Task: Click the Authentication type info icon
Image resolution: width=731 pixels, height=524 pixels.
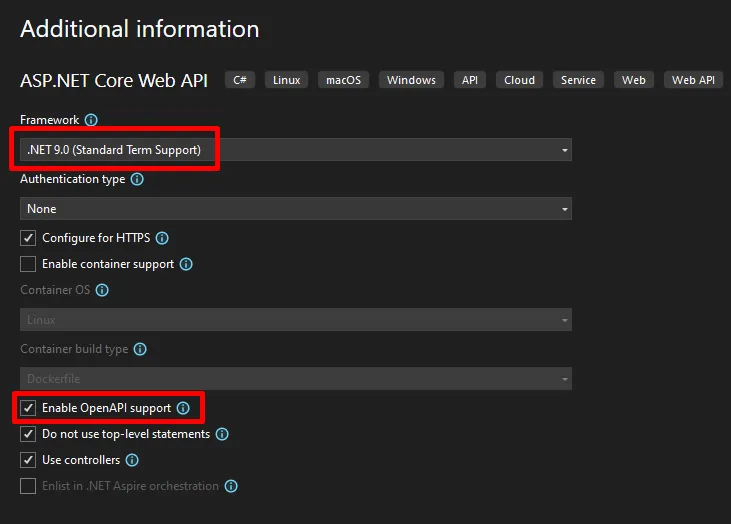Action: pos(137,179)
